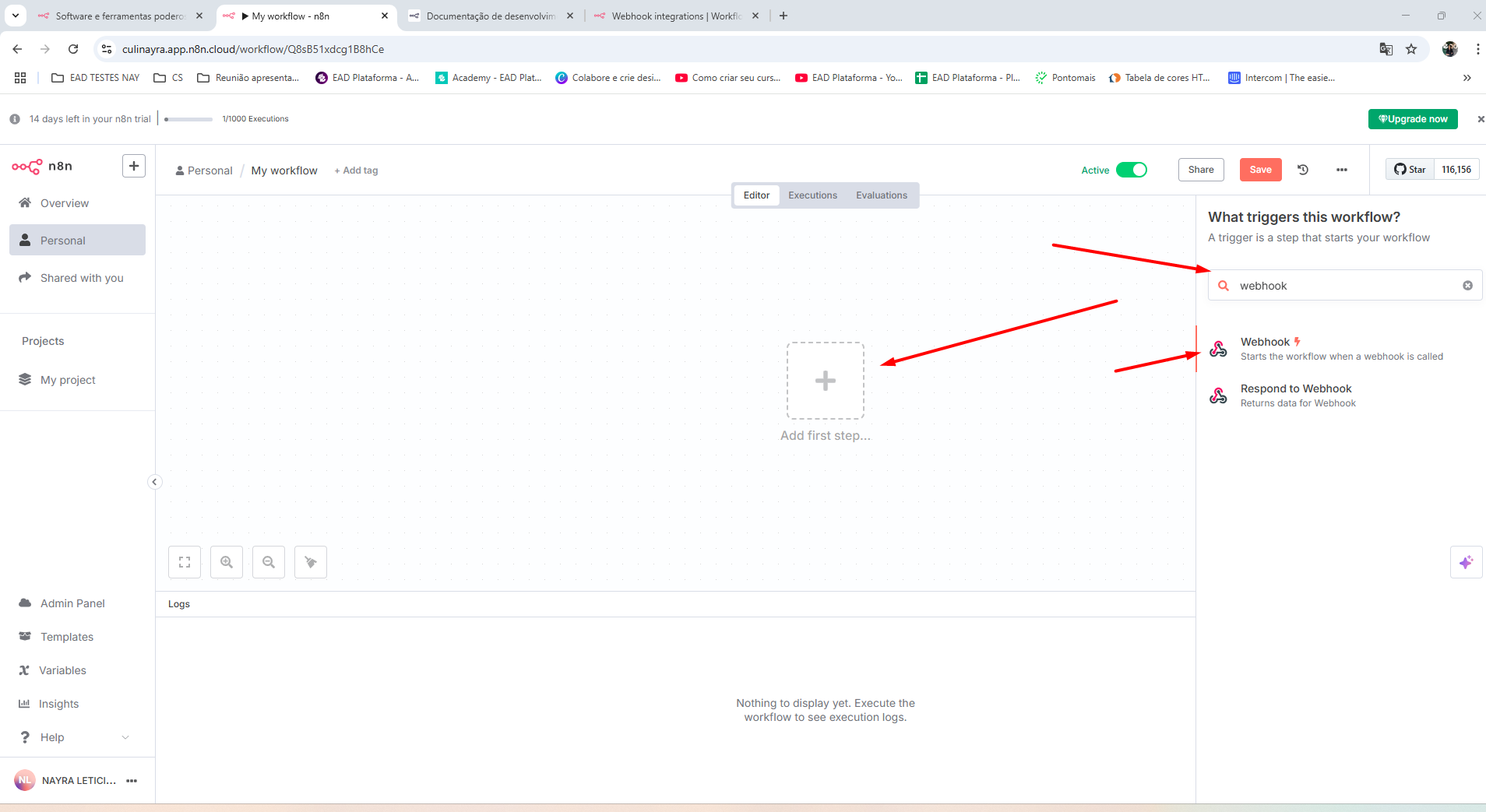
Task: Click the Personal breadcrumb link
Action: pos(204,170)
